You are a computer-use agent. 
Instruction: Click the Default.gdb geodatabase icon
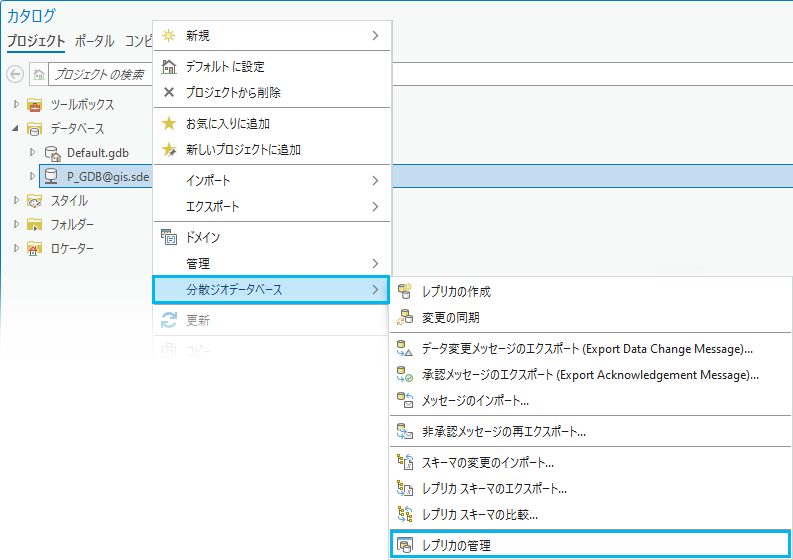pyautogui.click(x=53, y=153)
